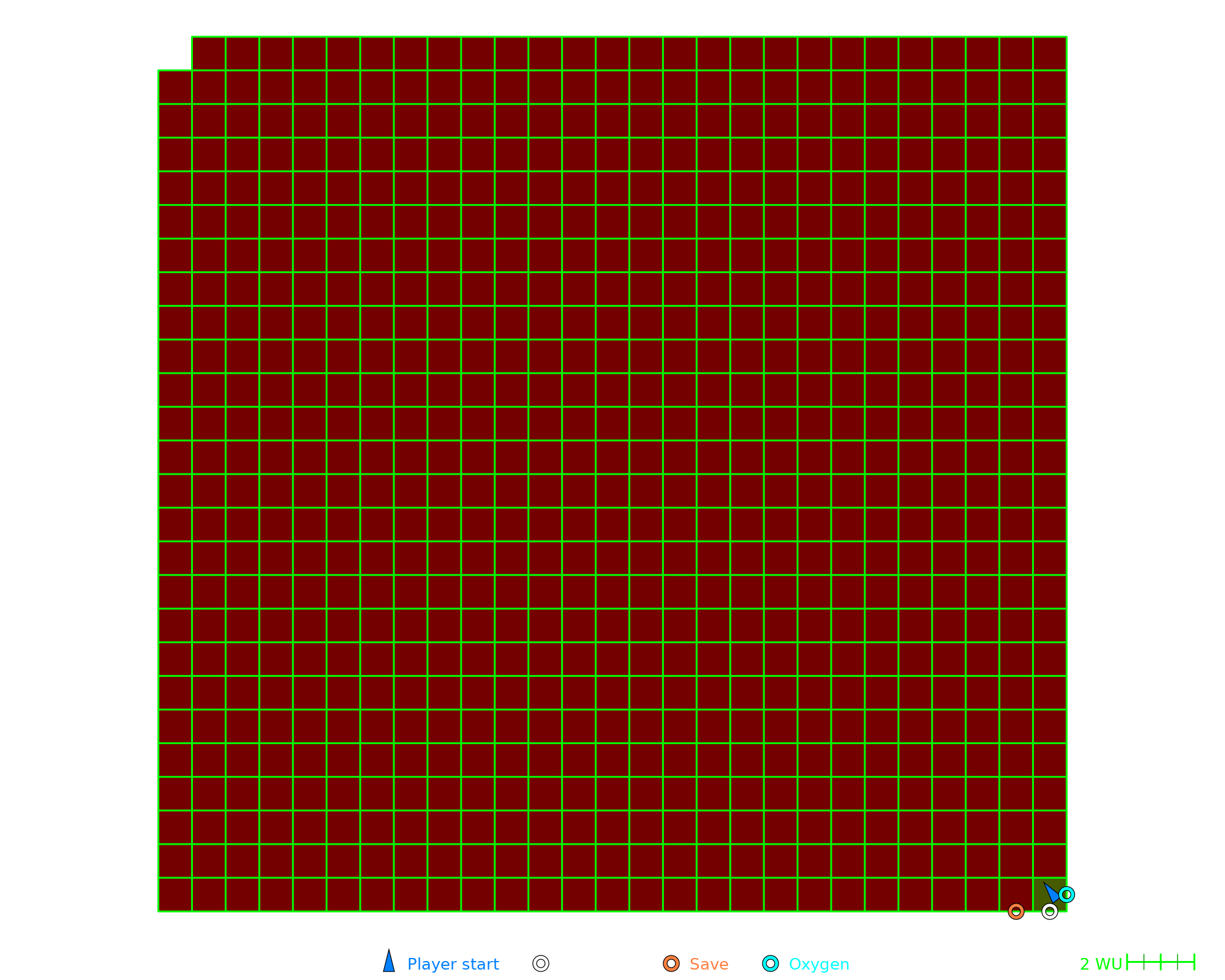Click the bottom-left corner grid cell
The image size is (1225, 980).
click(x=175, y=895)
